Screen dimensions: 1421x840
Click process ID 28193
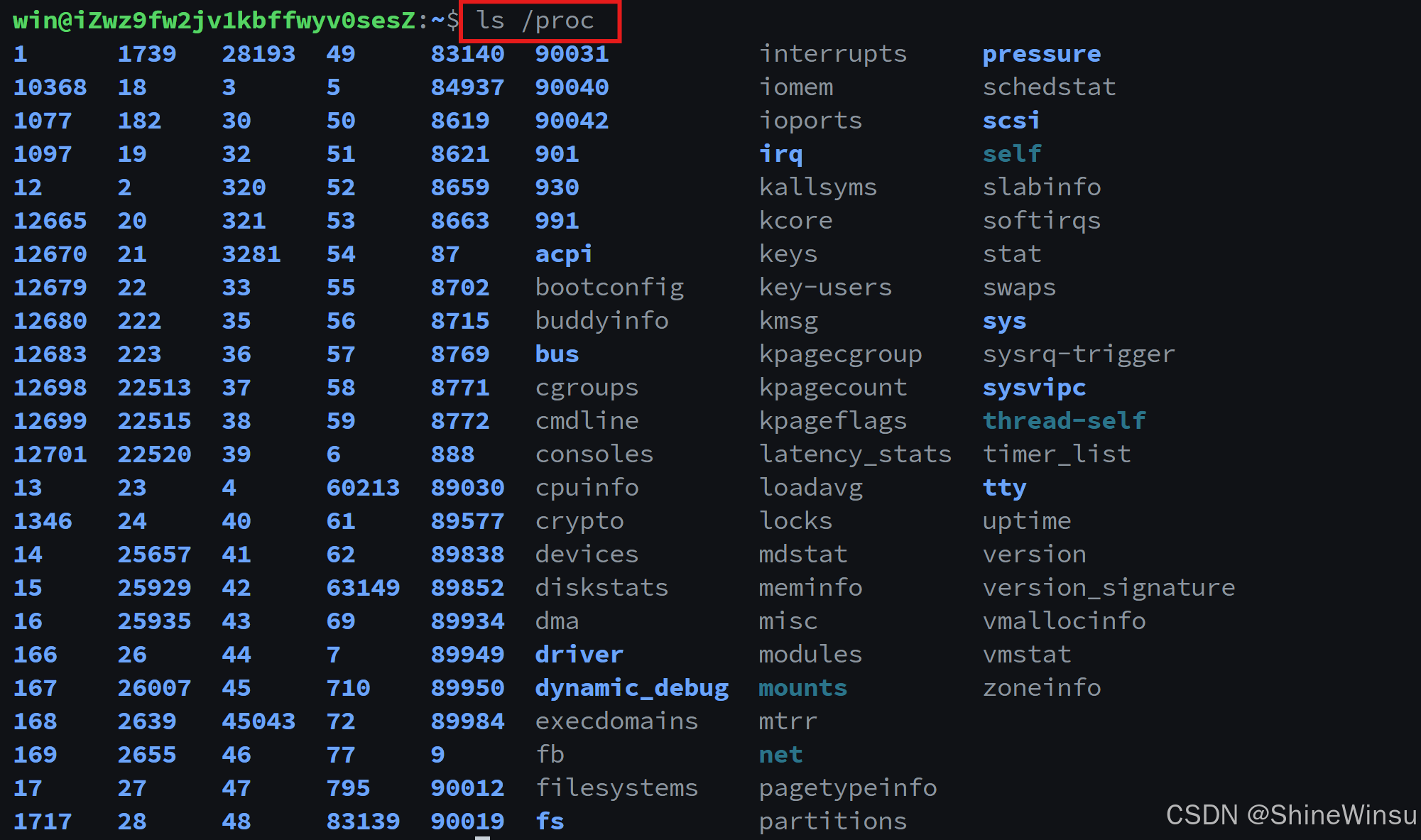258,54
